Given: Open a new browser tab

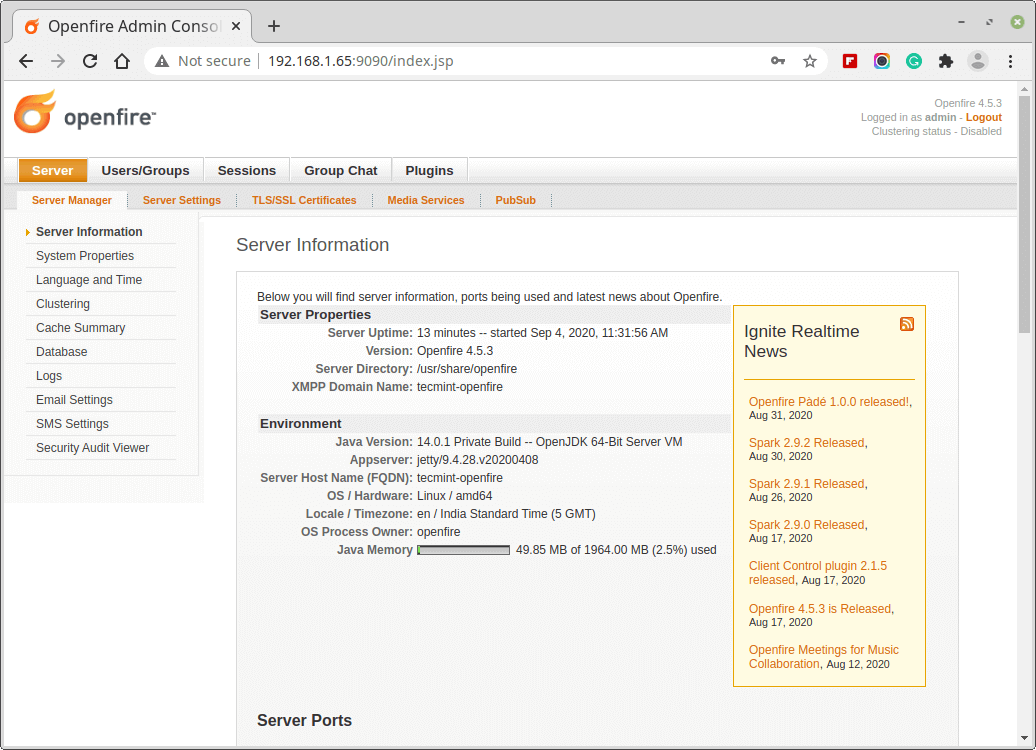Looking at the screenshot, I should coord(274,26).
